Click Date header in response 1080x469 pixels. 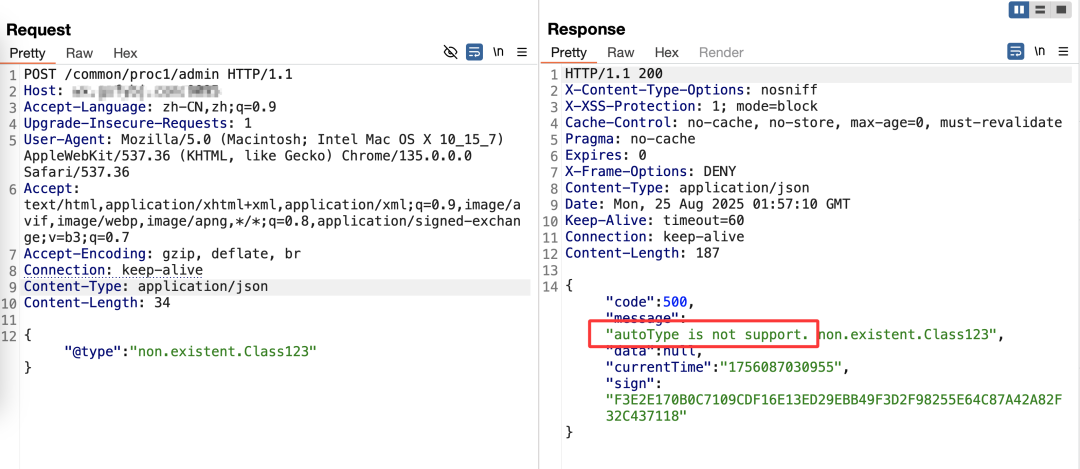click(707, 205)
